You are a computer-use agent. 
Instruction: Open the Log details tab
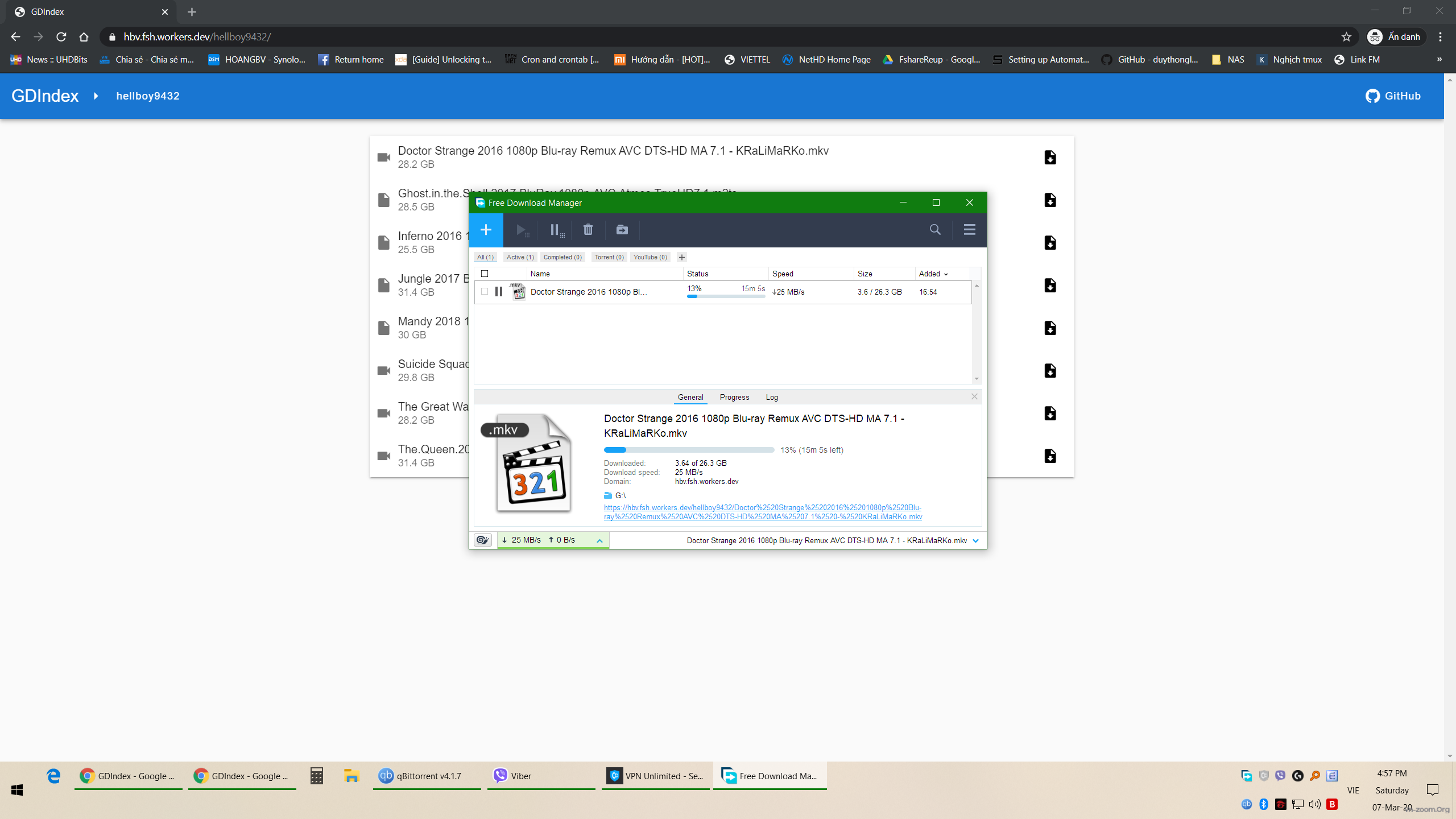click(x=772, y=397)
